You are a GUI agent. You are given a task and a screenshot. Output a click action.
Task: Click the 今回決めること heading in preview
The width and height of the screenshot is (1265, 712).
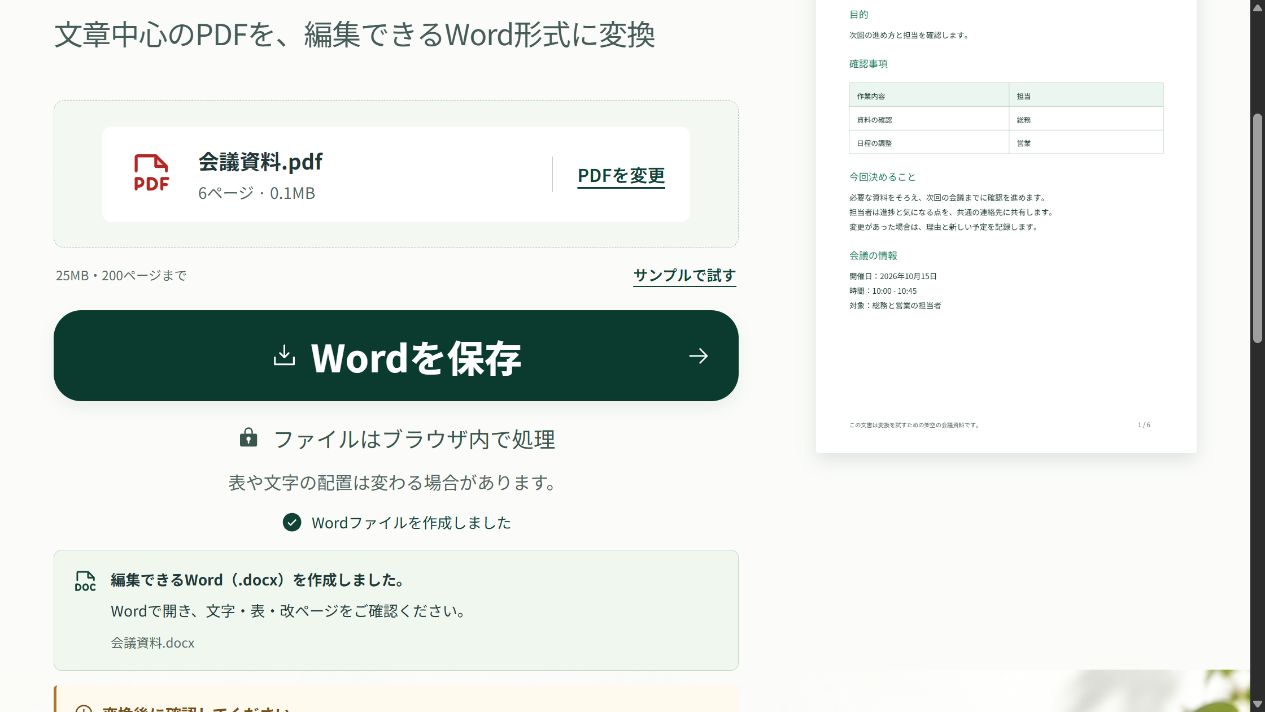pyautogui.click(x=882, y=177)
